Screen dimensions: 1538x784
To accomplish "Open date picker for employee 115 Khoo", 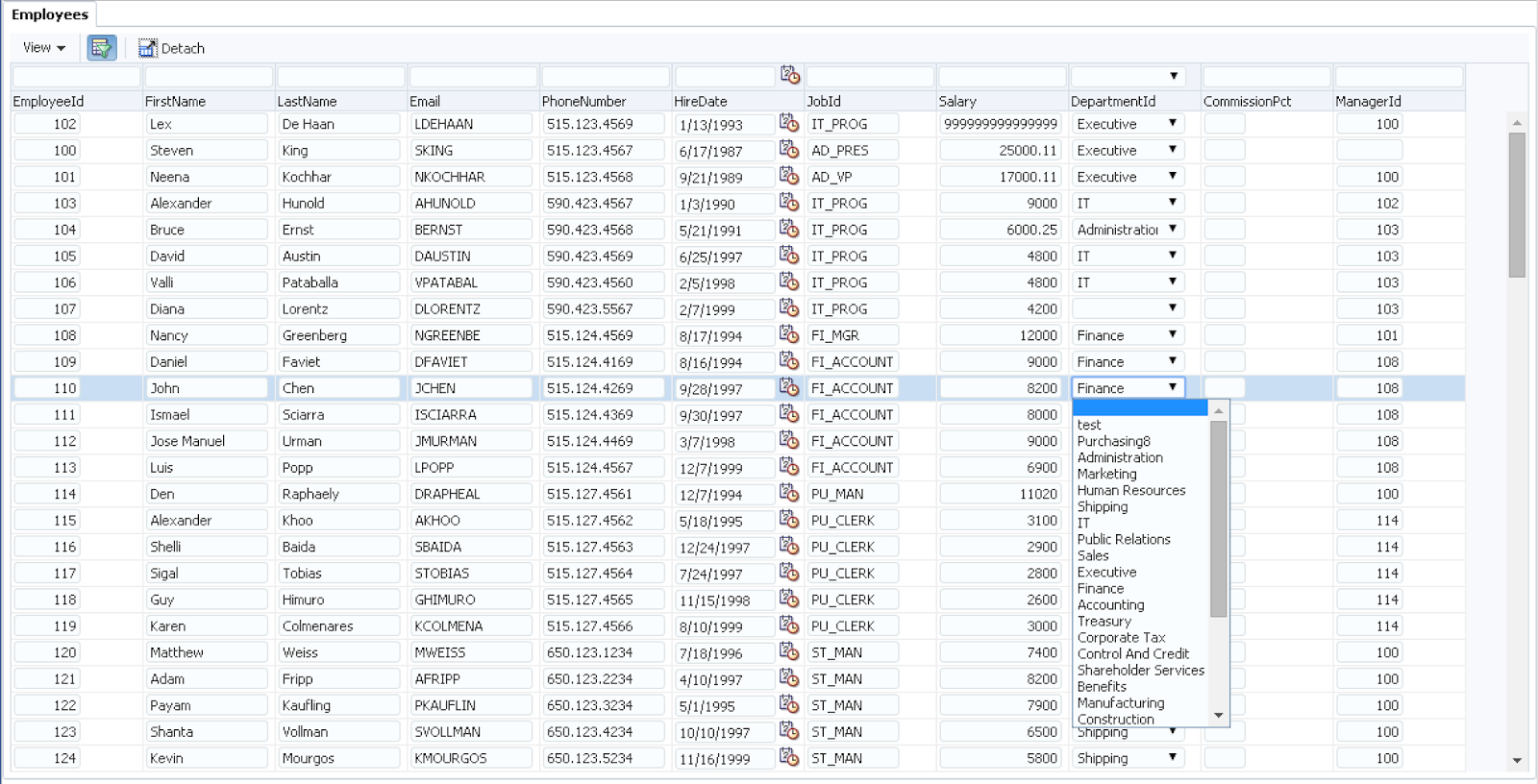I will coord(789,520).
